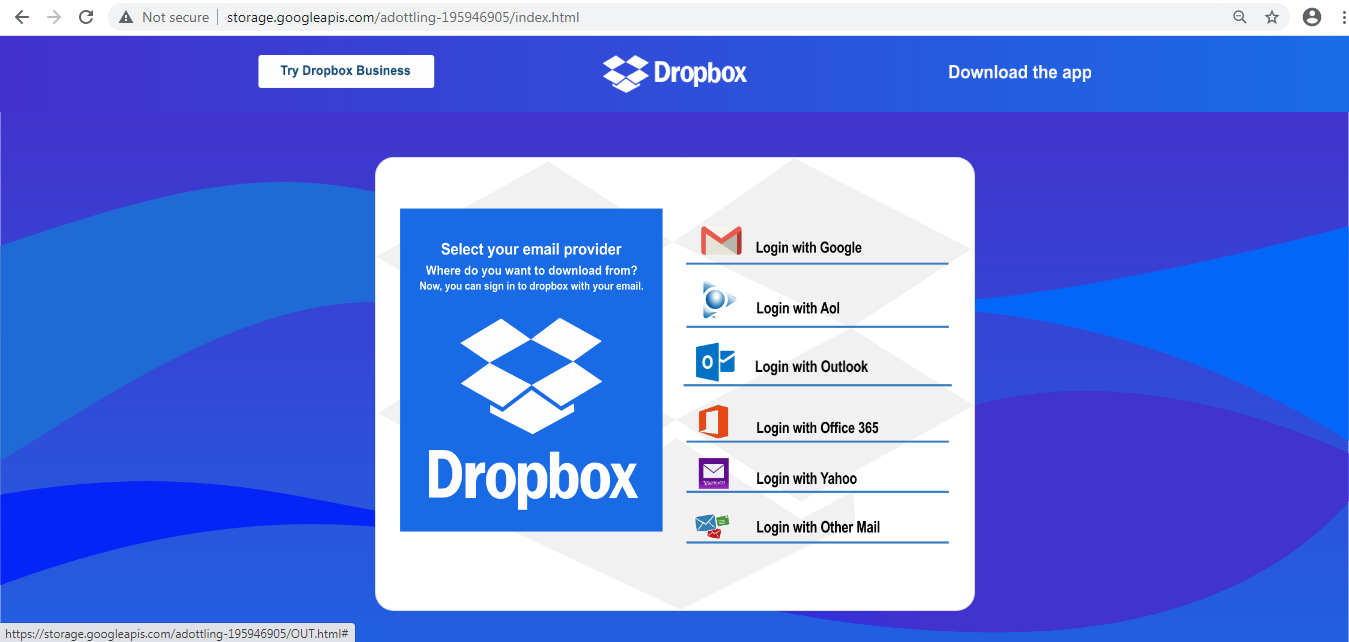Click the 'Not secure' label
The width and height of the screenshot is (1349, 642).
click(176, 17)
